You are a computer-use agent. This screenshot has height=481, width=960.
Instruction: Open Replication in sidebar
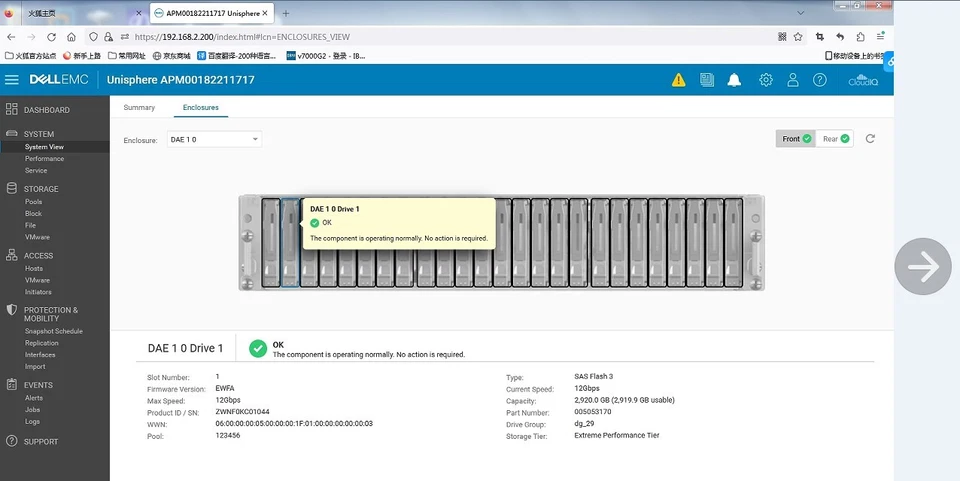[42, 343]
